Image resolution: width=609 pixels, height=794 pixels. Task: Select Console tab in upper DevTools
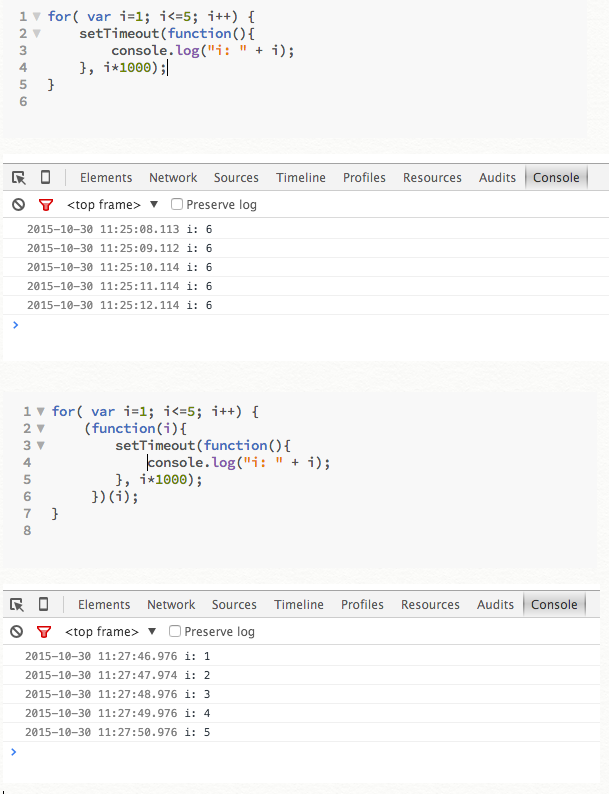pyautogui.click(x=556, y=178)
